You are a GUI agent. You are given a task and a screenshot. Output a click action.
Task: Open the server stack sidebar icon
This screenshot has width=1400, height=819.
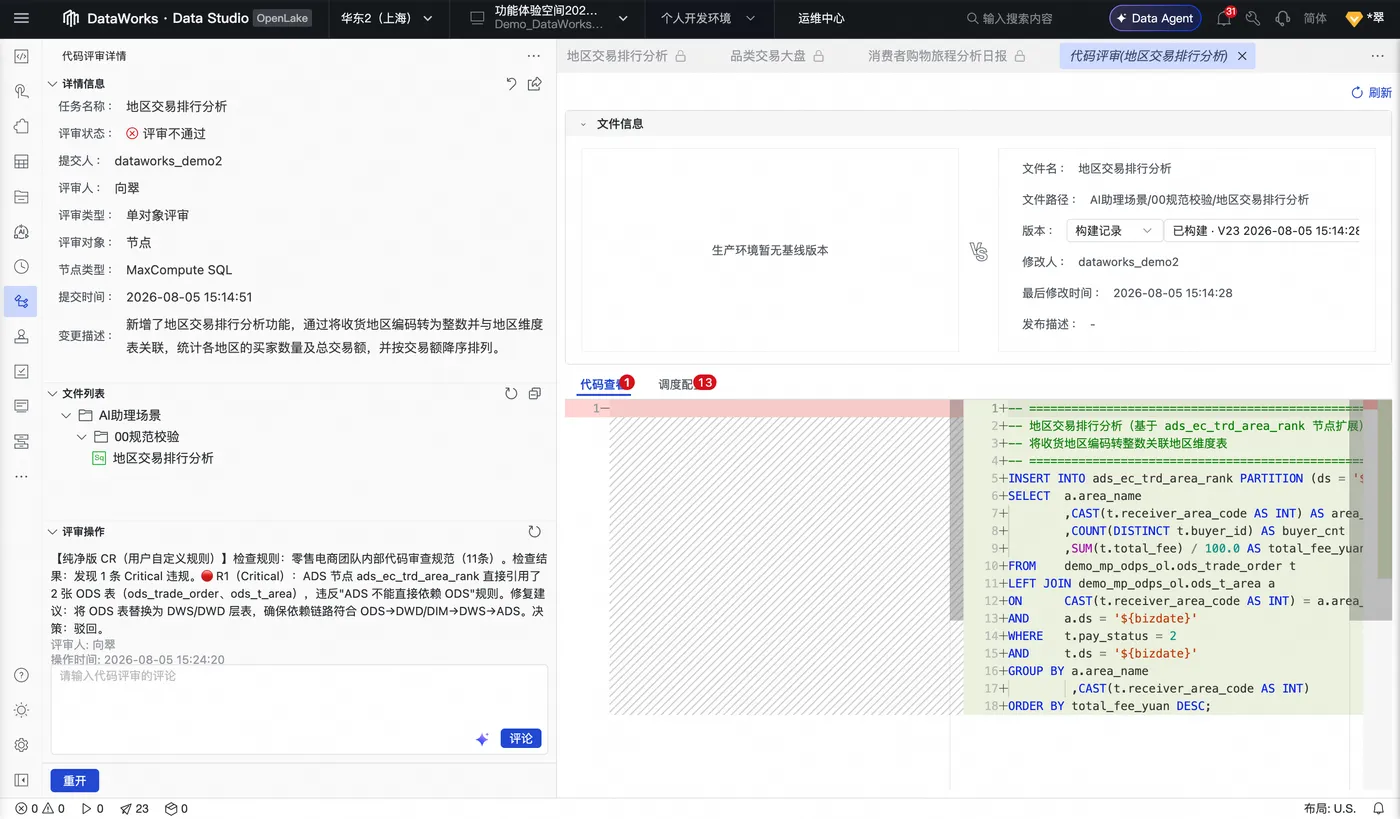coord(21,441)
